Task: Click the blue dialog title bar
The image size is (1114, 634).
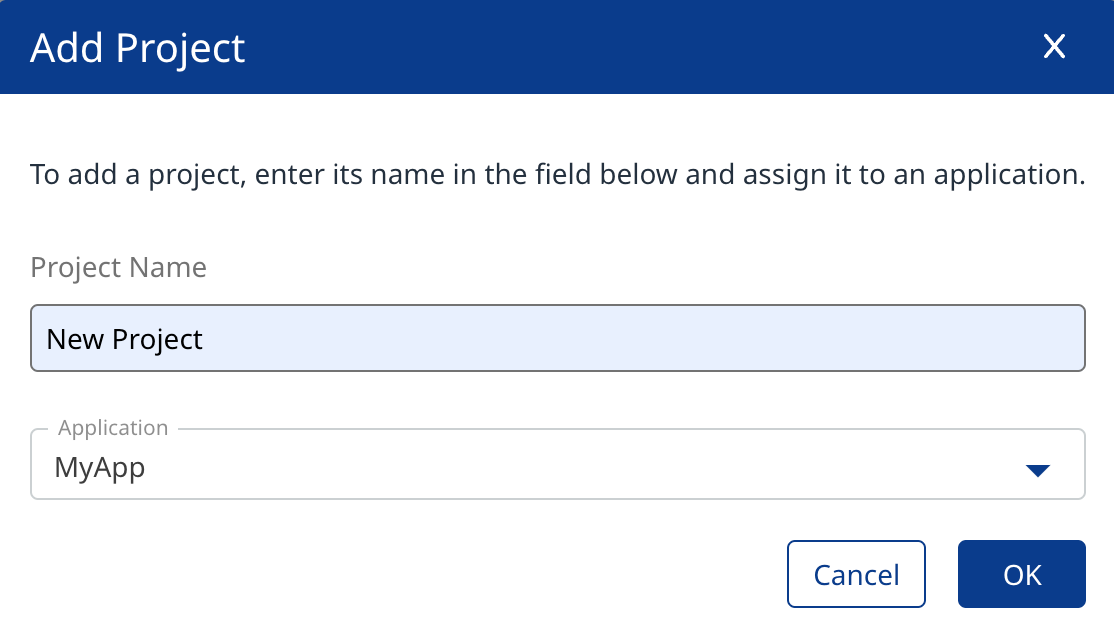Action: [x=600, y=47]
